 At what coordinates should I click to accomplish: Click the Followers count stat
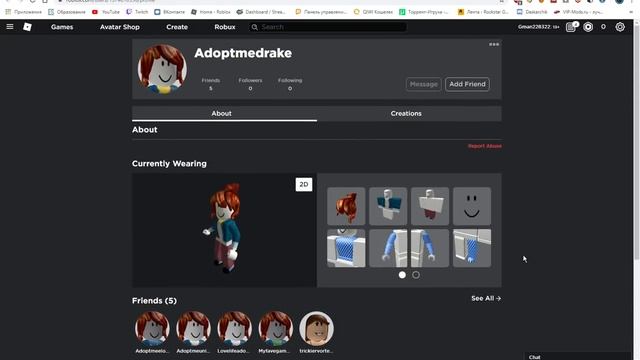point(250,84)
